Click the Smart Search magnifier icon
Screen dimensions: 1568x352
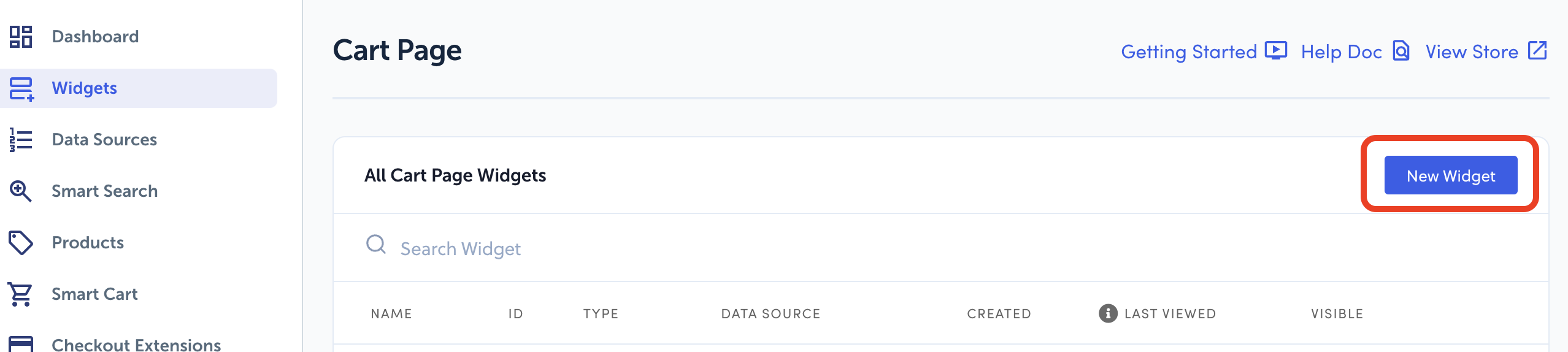pyautogui.click(x=21, y=191)
